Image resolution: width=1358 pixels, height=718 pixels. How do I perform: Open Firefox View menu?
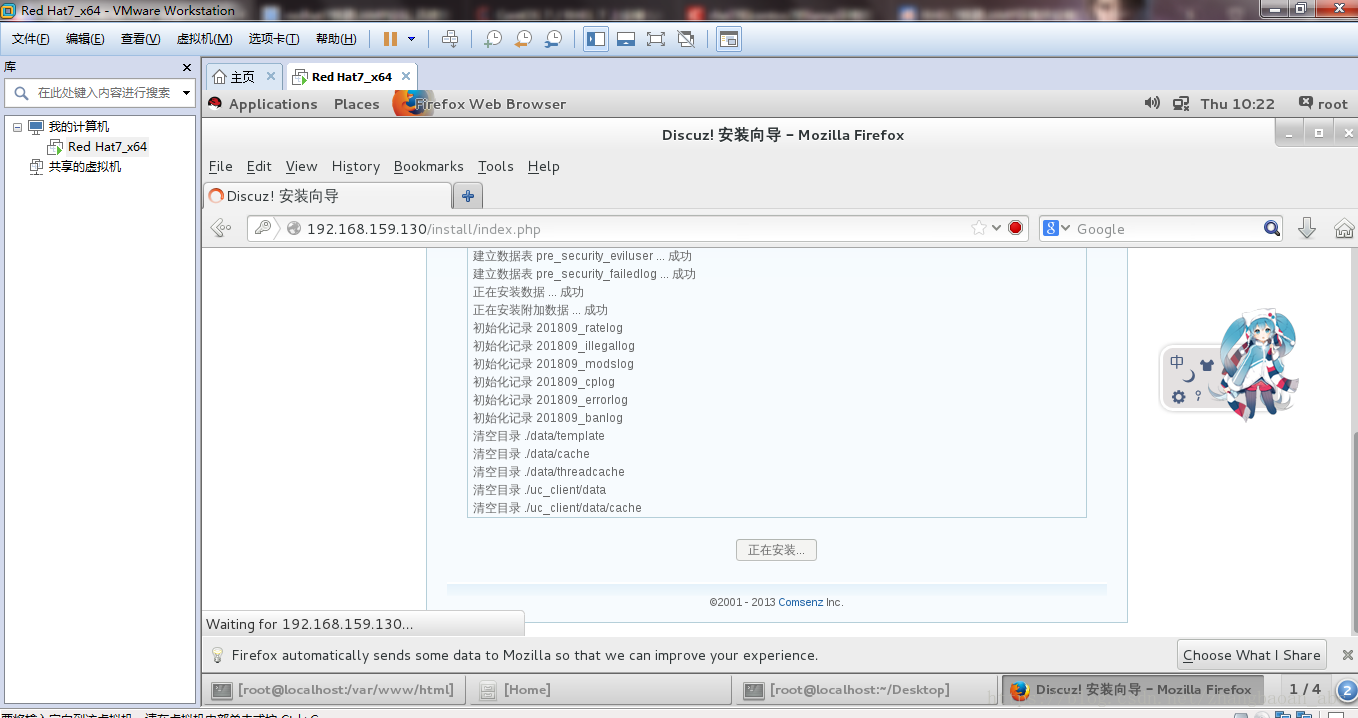[301, 167]
